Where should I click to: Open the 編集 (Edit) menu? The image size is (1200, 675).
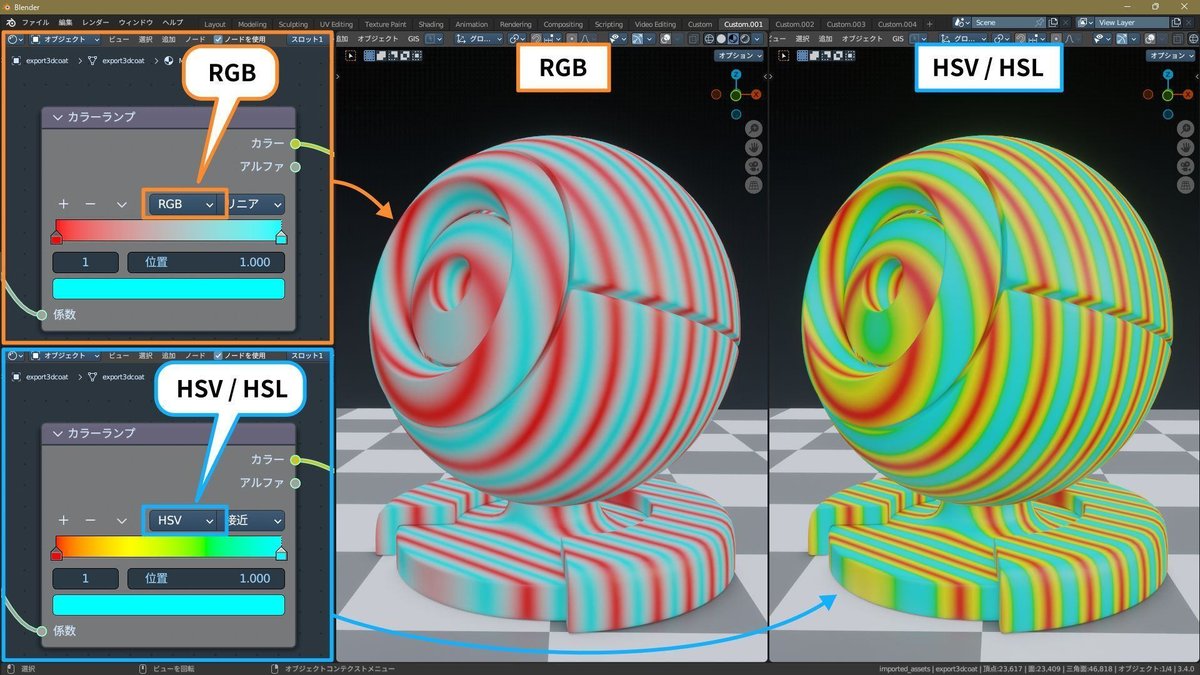click(x=65, y=23)
